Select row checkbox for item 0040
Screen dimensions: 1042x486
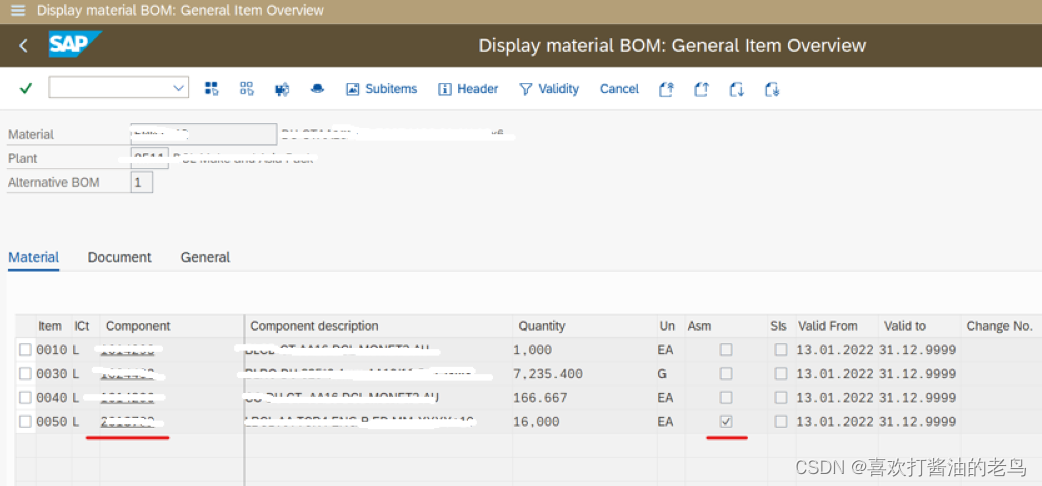click(x=25, y=397)
